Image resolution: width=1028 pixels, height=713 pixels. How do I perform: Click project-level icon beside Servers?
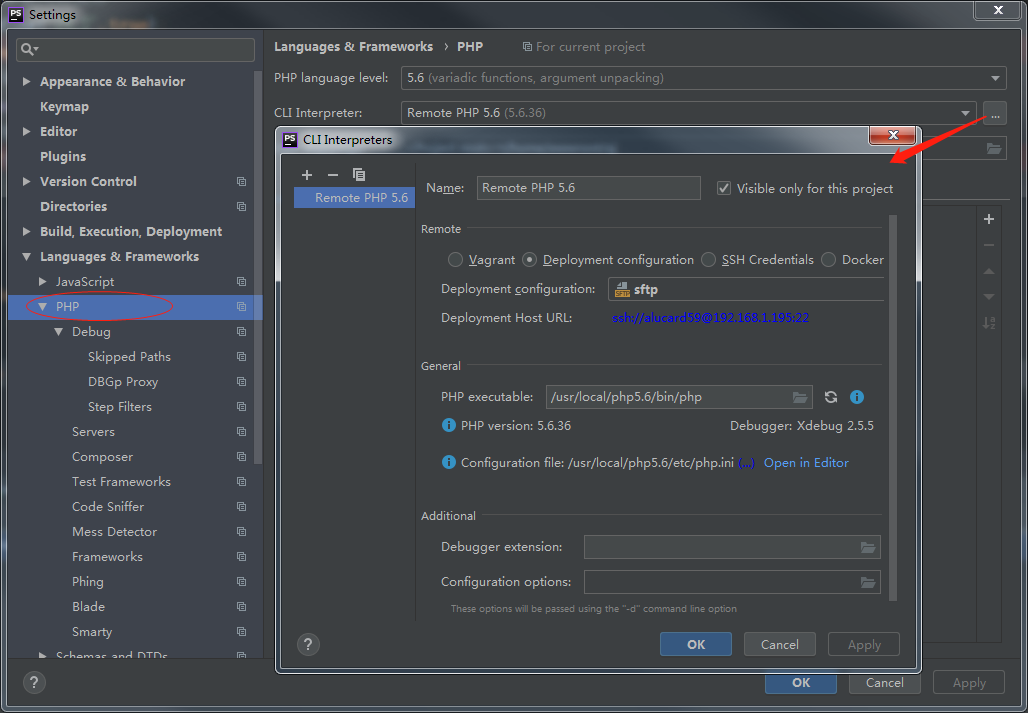pyautogui.click(x=241, y=432)
